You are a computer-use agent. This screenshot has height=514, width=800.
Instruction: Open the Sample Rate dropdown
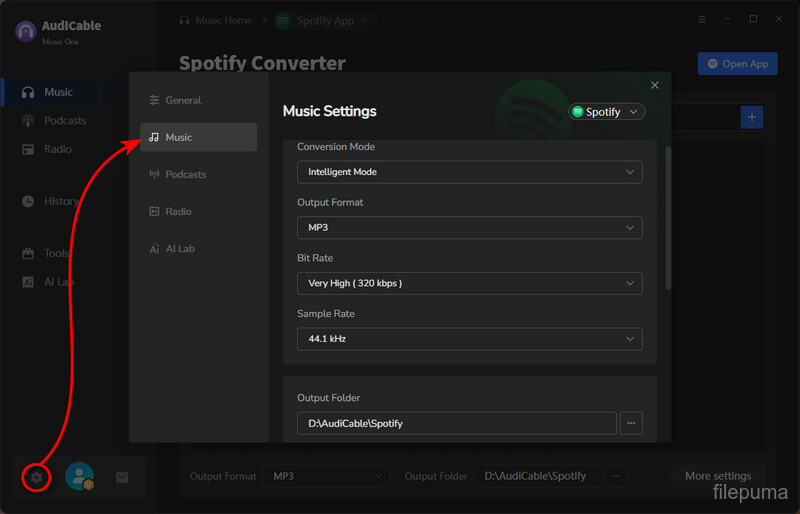(x=469, y=339)
